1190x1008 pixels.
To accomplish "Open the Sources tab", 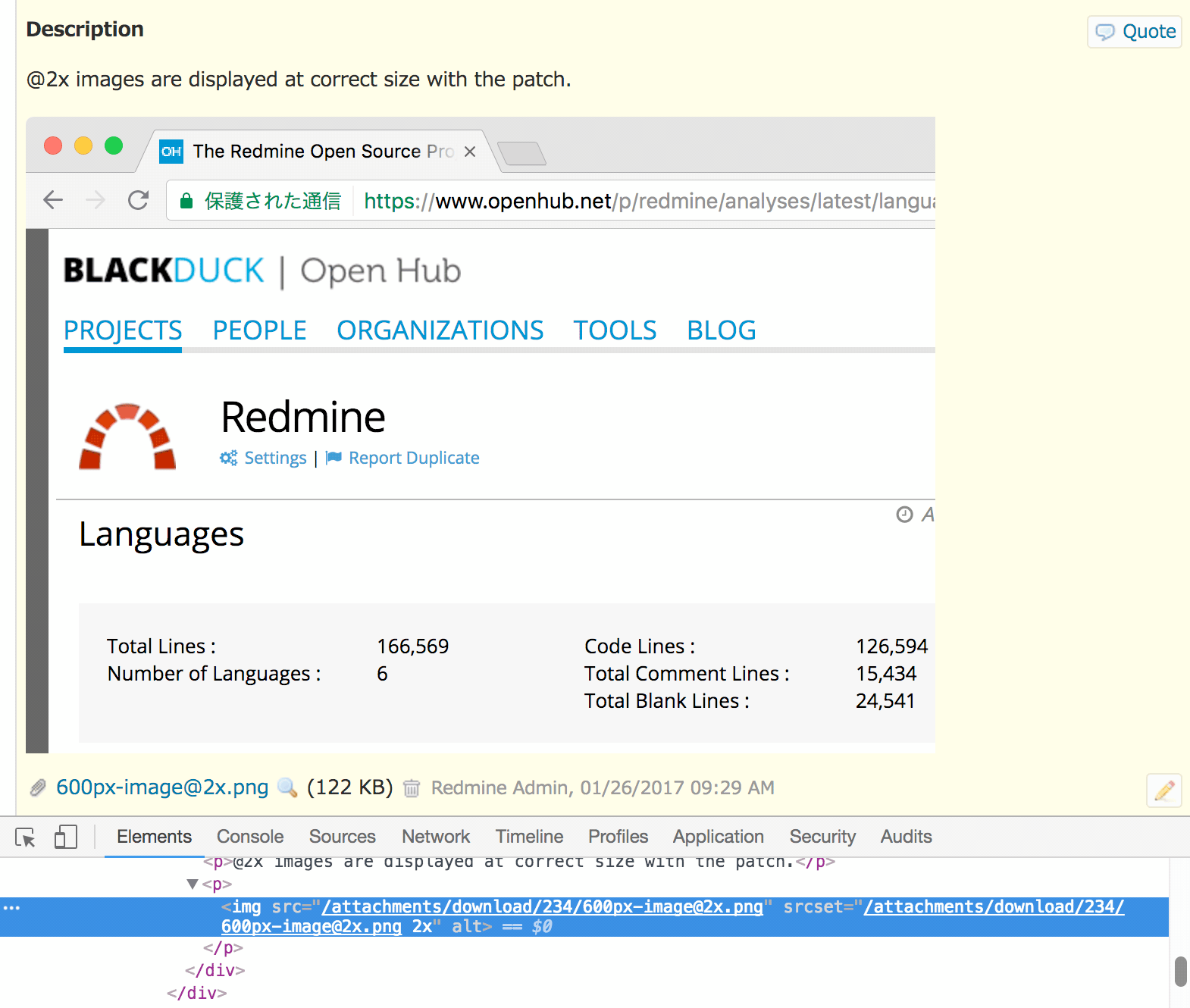I will (x=343, y=837).
